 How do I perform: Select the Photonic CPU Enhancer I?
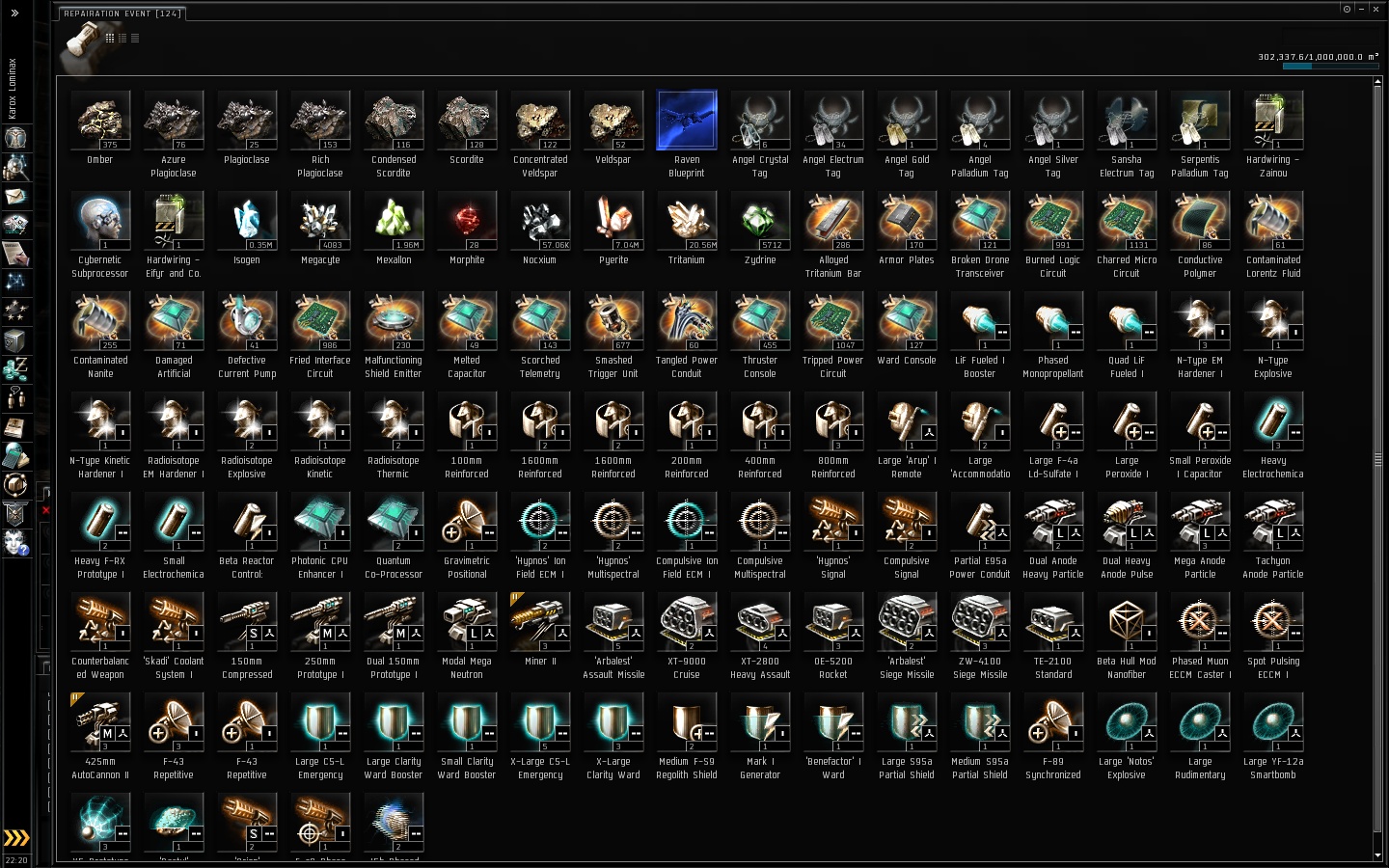pos(320,536)
